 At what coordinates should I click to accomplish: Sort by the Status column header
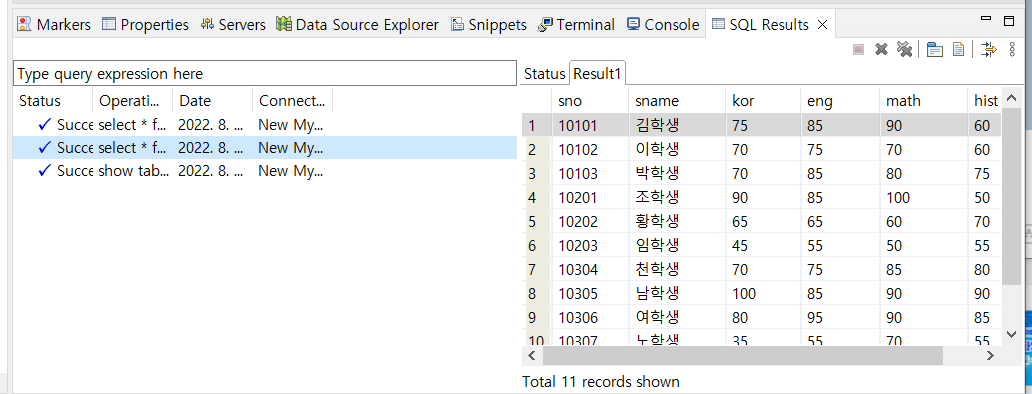(x=53, y=101)
